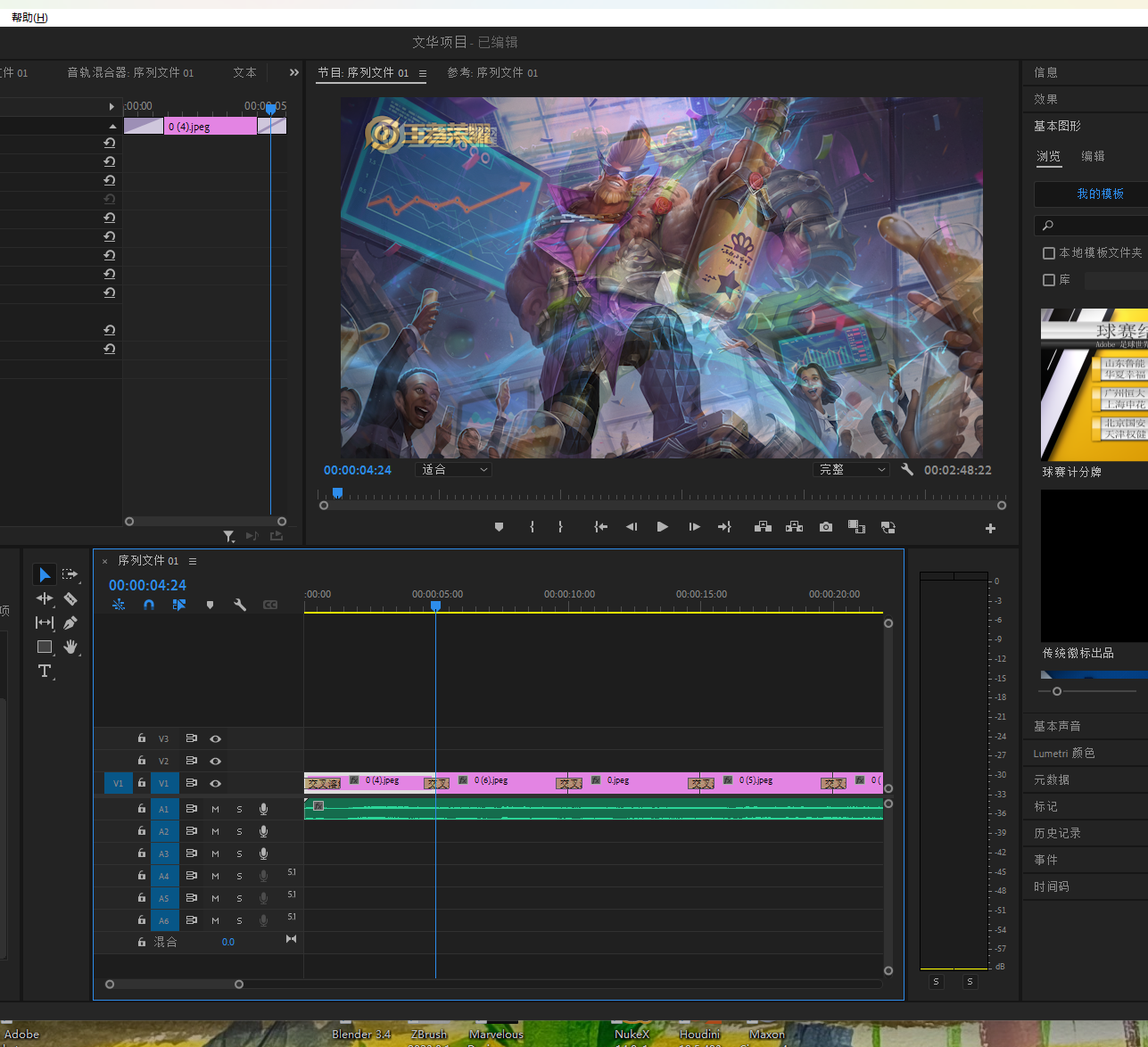Add marker in timeline header
Screen dimensions: 1148x1047
coord(210,605)
